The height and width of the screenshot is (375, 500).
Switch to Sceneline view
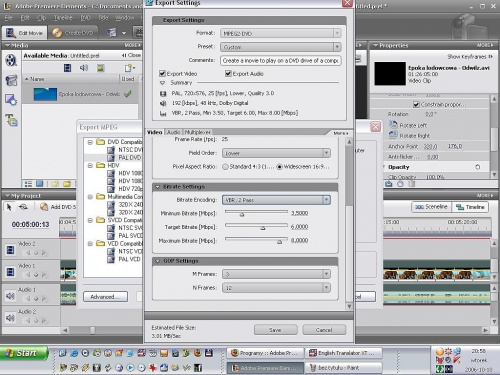pos(432,207)
